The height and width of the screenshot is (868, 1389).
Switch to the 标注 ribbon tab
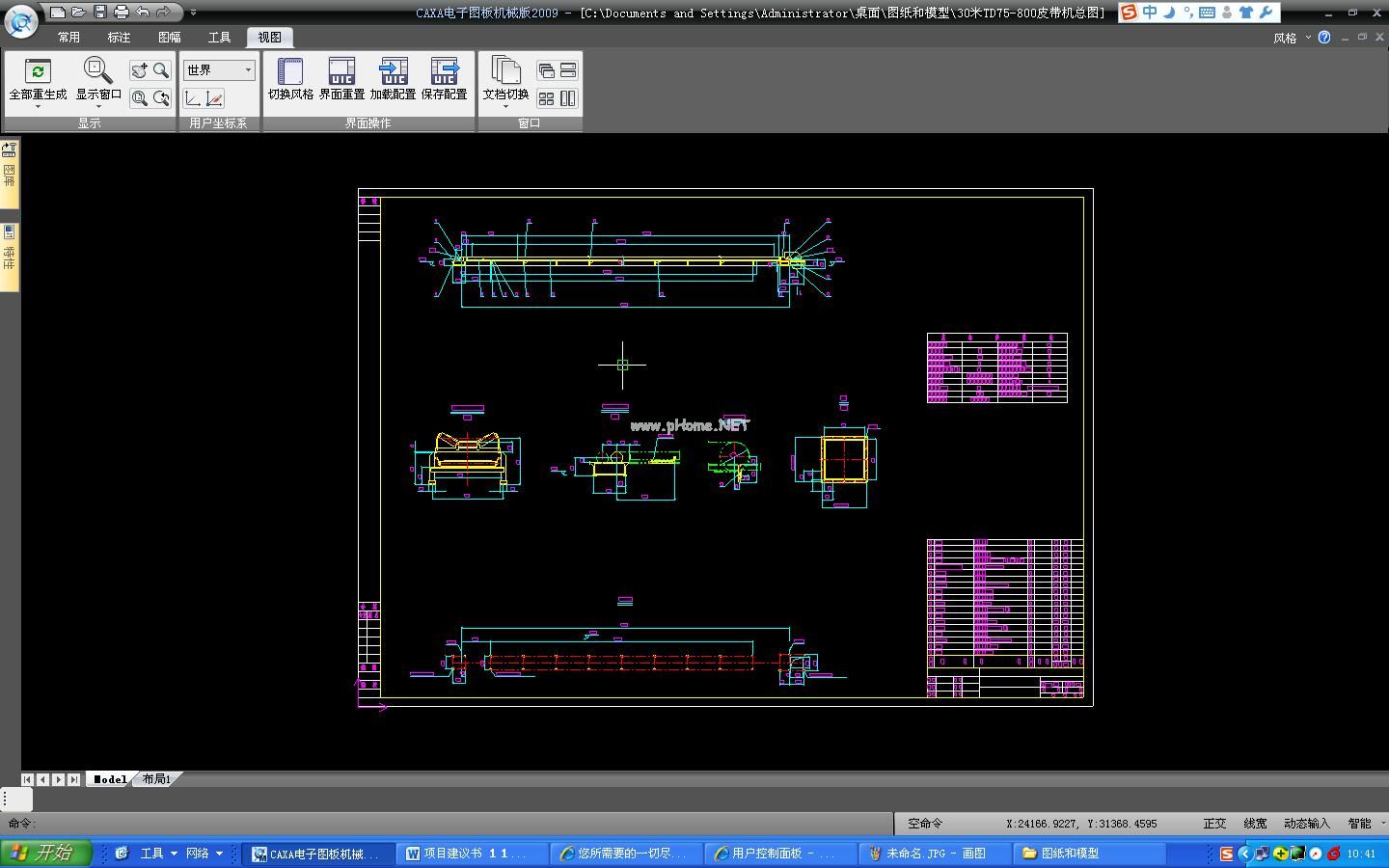point(119,37)
